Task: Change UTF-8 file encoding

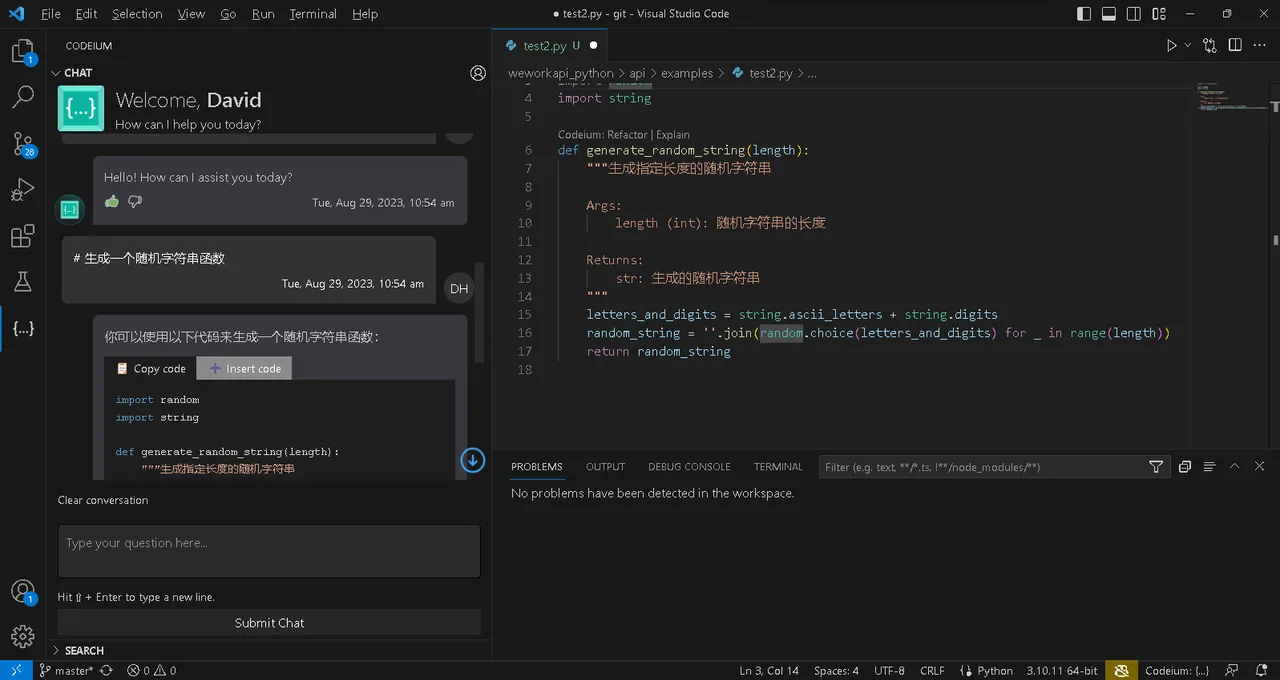Action: 889,671
